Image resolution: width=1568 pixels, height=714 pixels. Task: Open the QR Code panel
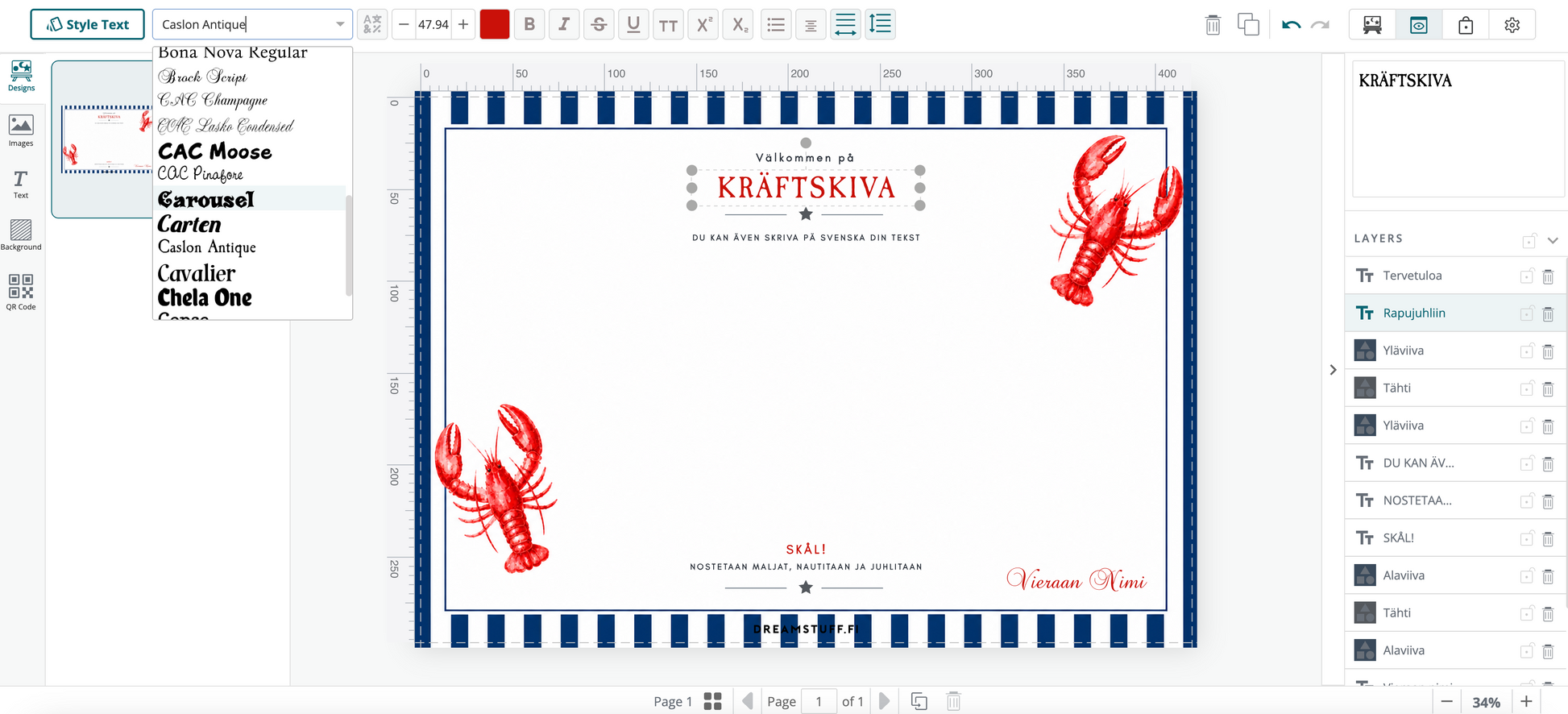pos(21,292)
